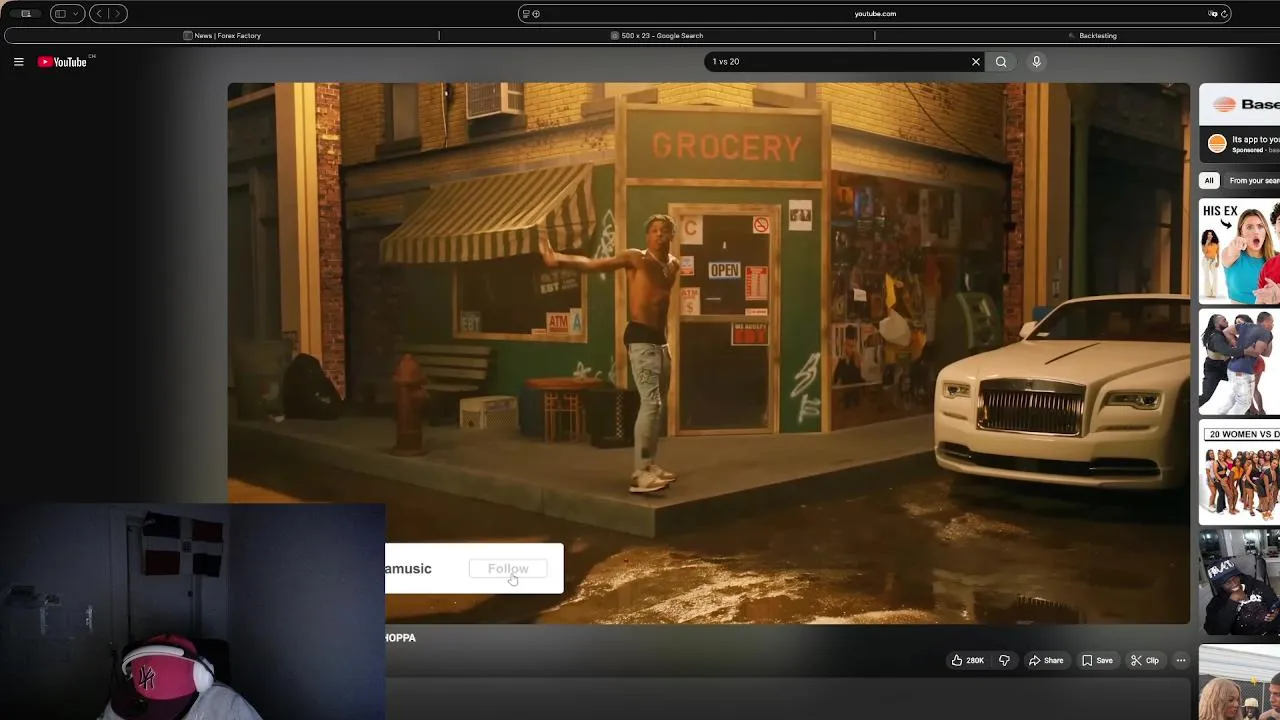This screenshot has height=720, width=1280.
Task: Clear the YouTube search query
Action: click(x=976, y=62)
